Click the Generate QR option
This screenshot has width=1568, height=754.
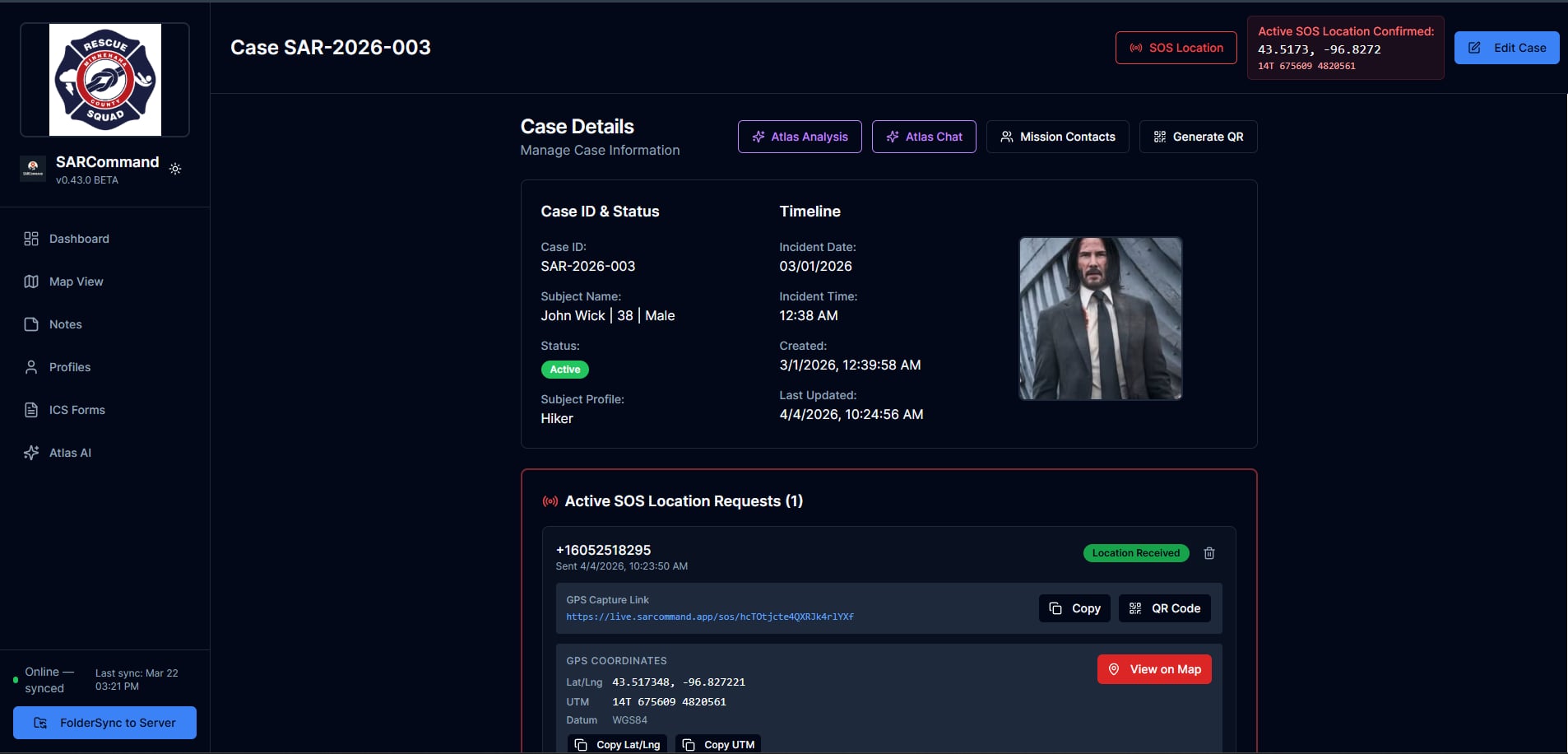1198,137
